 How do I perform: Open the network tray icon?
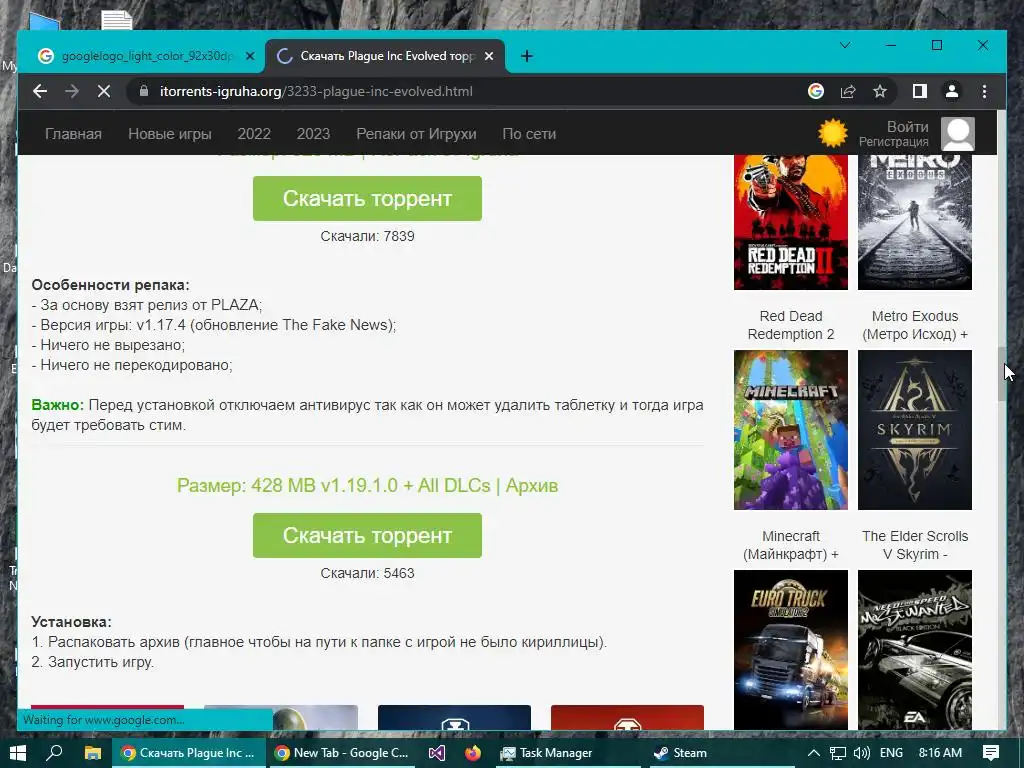pos(838,753)
